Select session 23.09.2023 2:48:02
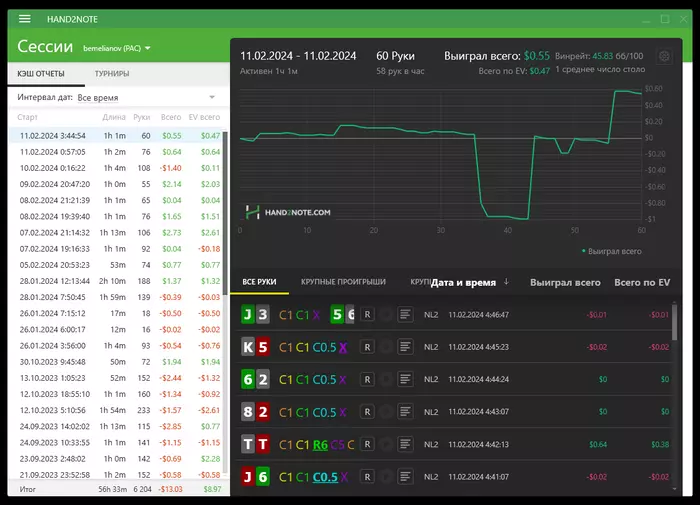The height and width of the screenshot is (505, 700). click(x=115, y=459)
